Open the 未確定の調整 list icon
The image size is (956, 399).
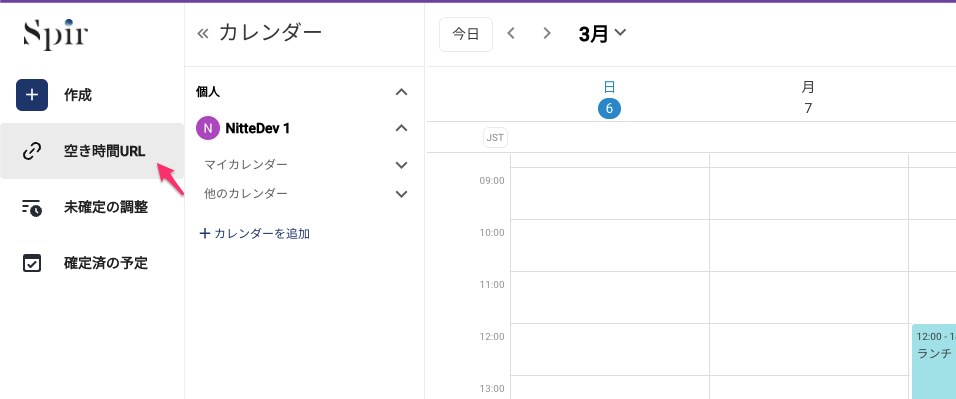[32, 207]
